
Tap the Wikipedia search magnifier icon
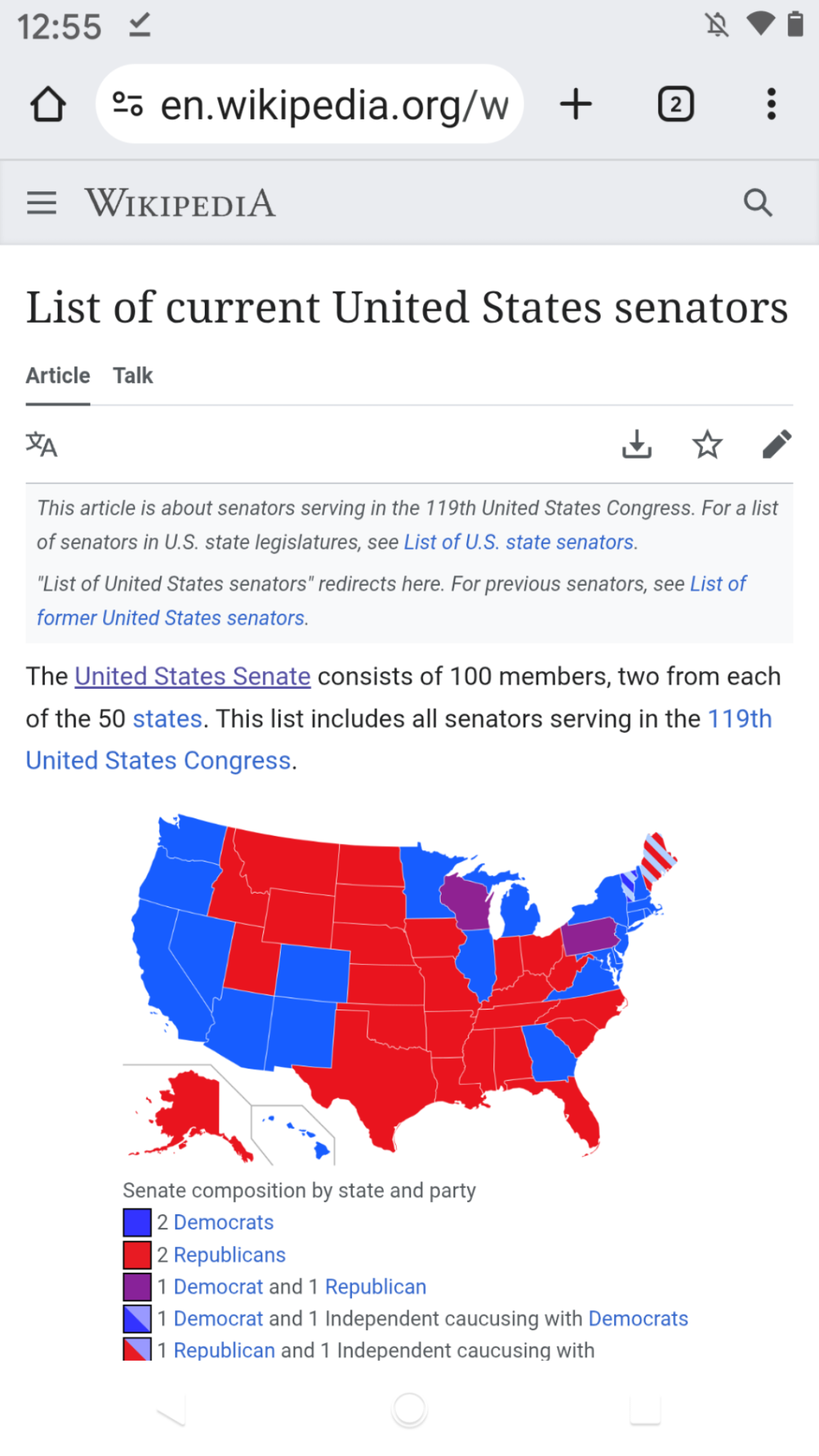pyautogui.click(x=758, y=203)
